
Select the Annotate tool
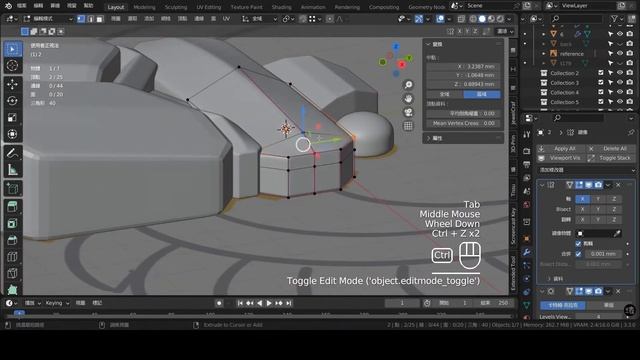coord(12,153)
